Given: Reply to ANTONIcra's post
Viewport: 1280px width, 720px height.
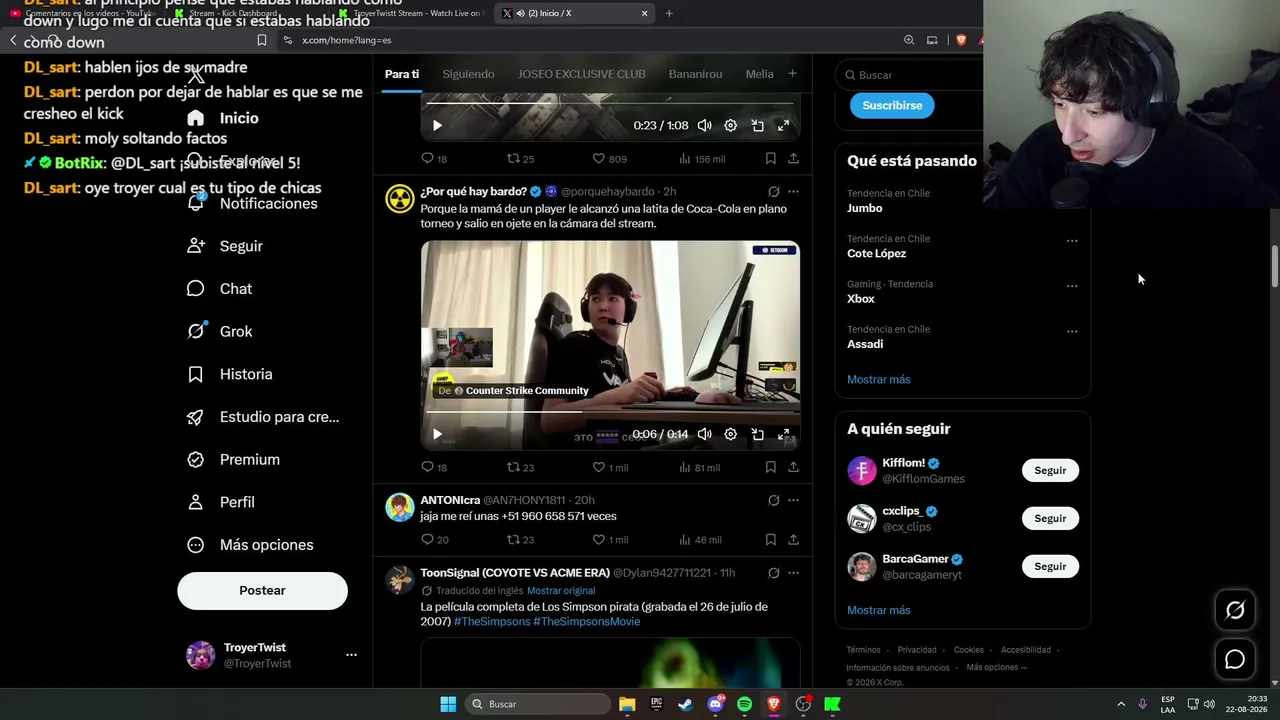Looking at the screenshot, I should (434, 540).
